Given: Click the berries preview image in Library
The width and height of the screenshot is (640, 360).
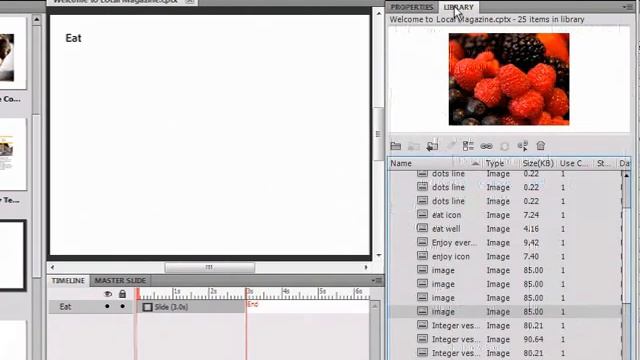Looking at the screenshot, I should point(509,79).
